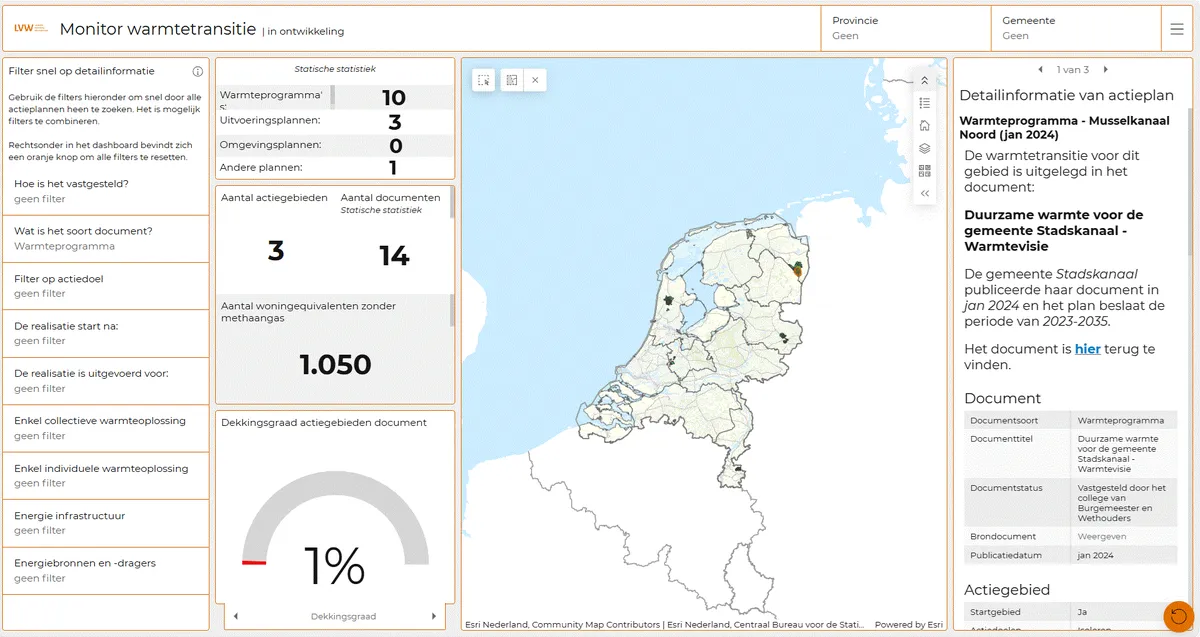Activate the second map selection tool
The width and height of the screenshot is (1200, 637).
(x=513, y=80)
